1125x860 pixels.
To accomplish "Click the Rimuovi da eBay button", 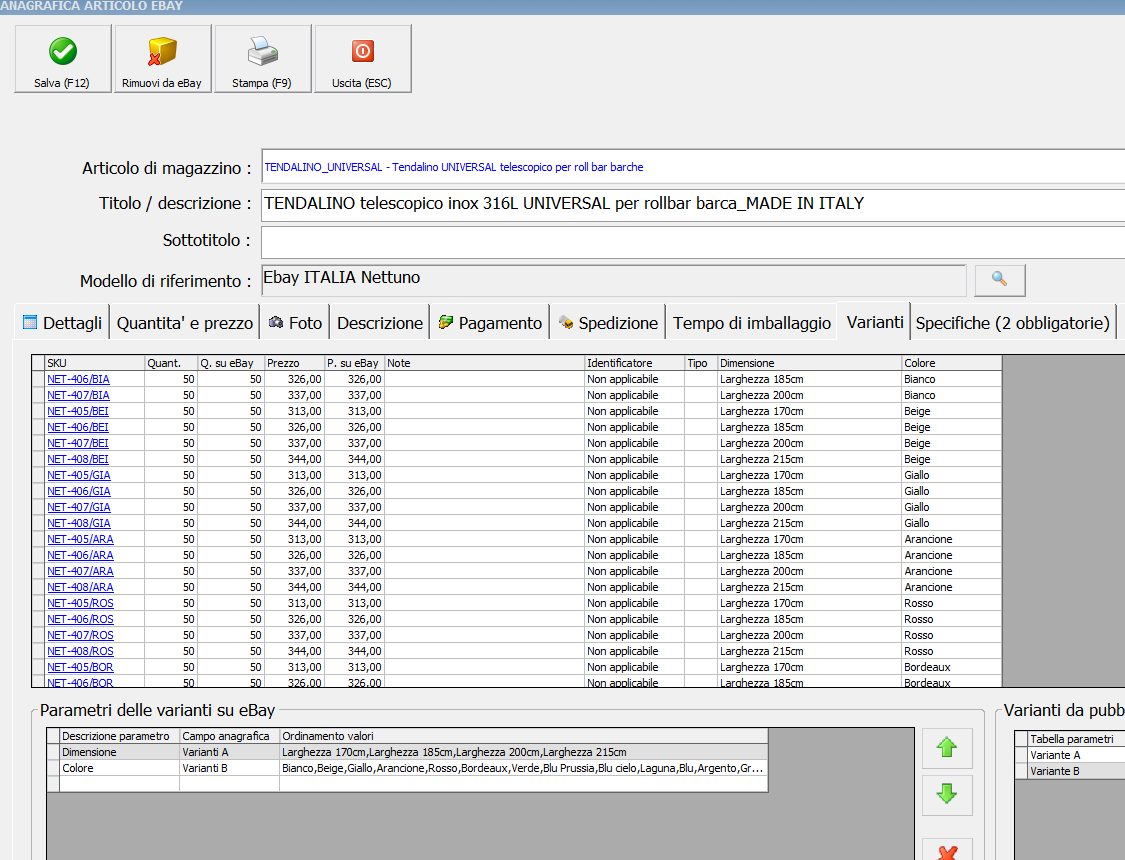I will click(x=162, y=59).
